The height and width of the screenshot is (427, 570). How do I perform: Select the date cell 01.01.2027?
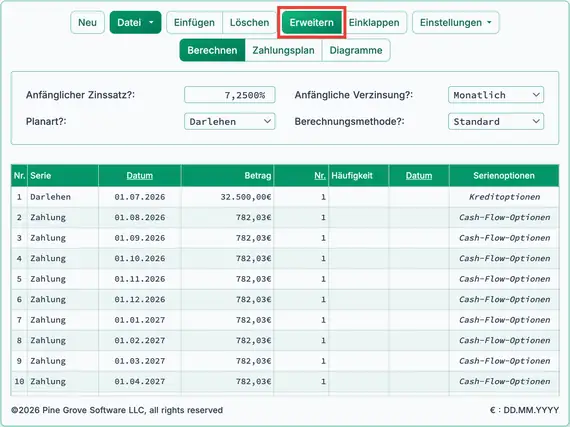(140, 320)
